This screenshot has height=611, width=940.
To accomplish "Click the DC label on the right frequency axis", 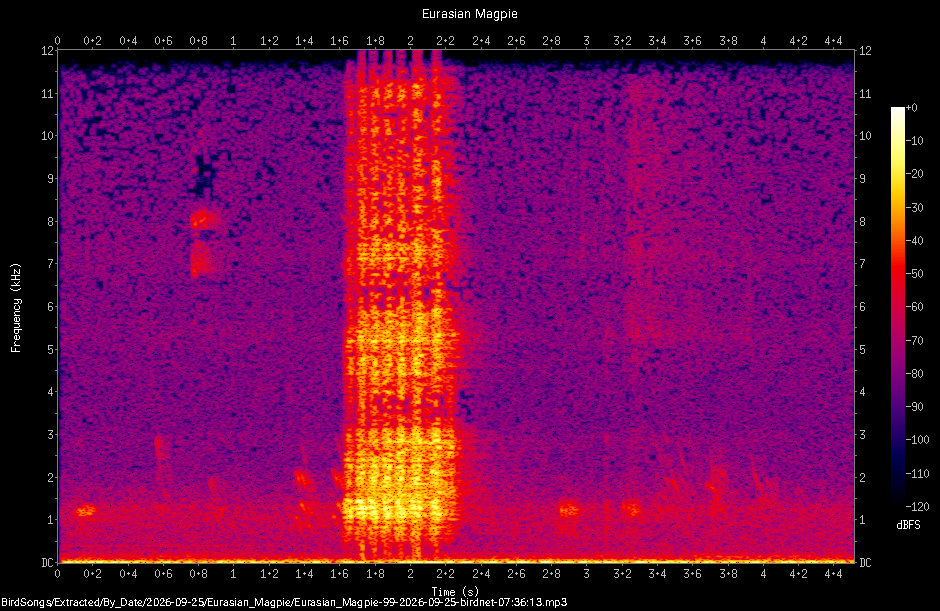I will click(865, 562).
